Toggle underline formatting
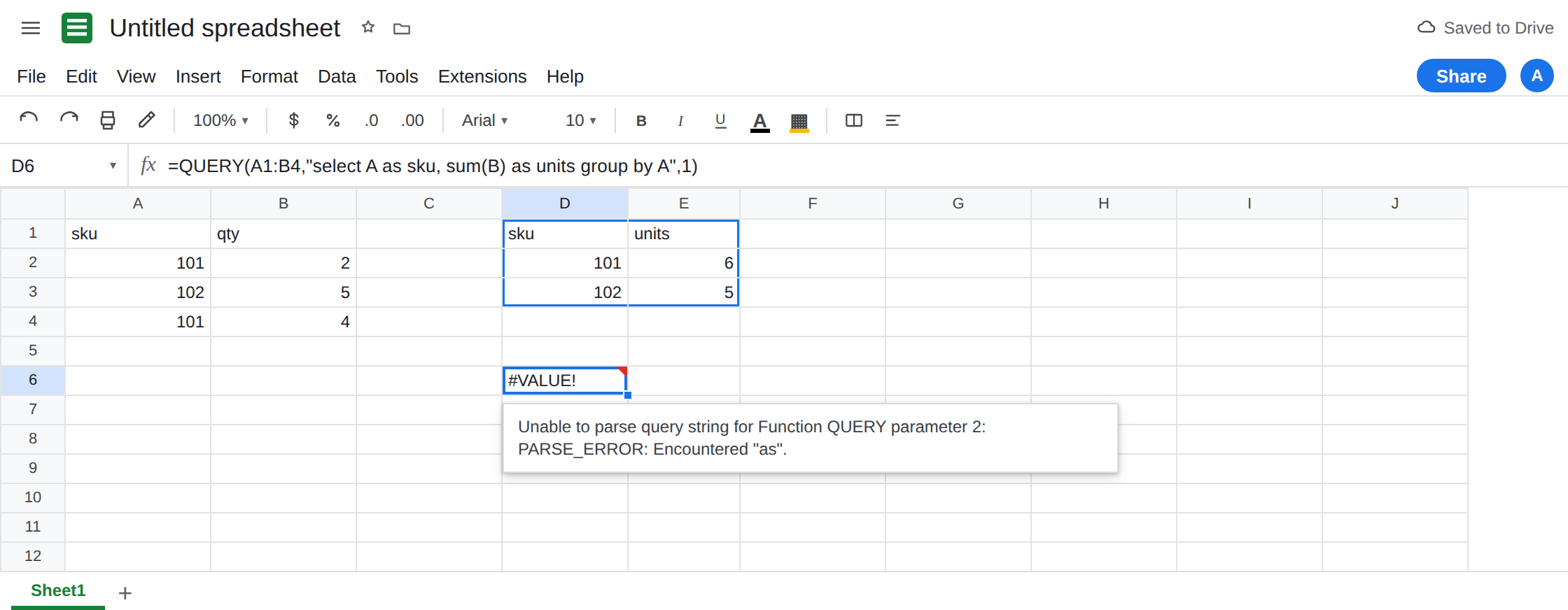This screenshot has width=1568, height=610. [720, 120]
